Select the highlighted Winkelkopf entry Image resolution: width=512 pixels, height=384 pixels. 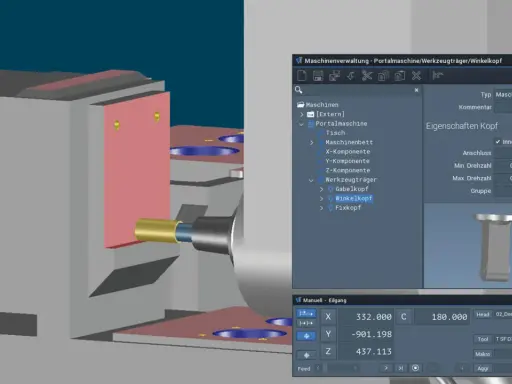click(x=354, y=198)
